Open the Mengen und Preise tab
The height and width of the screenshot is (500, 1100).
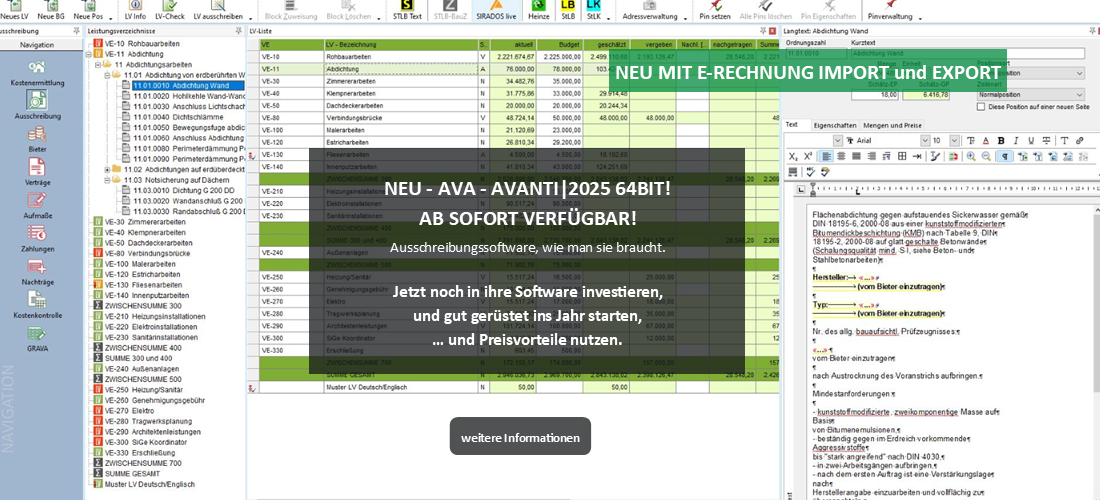coord(893,125)
